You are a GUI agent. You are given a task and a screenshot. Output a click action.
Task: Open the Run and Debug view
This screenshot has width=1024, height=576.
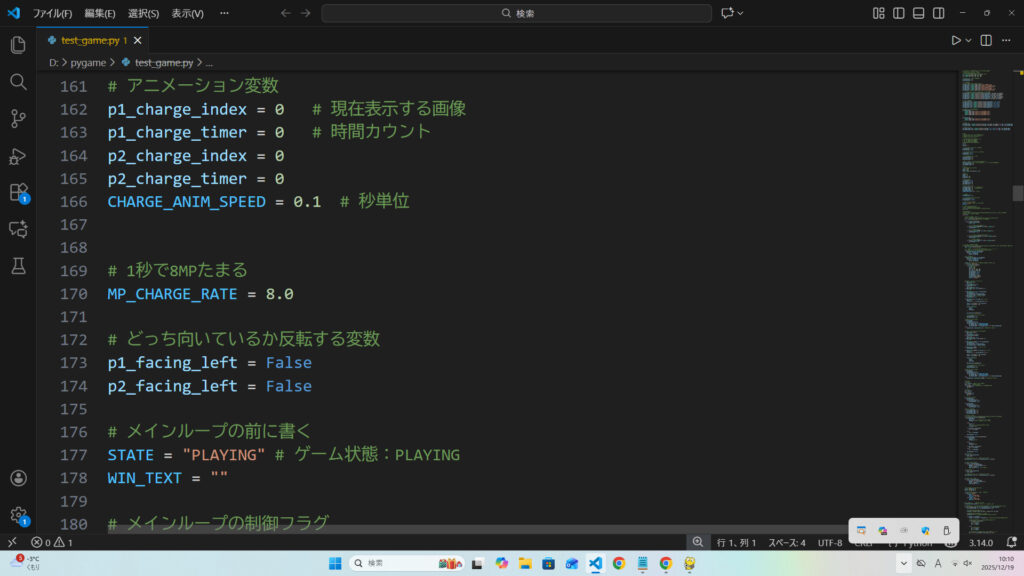coord(17,156)
